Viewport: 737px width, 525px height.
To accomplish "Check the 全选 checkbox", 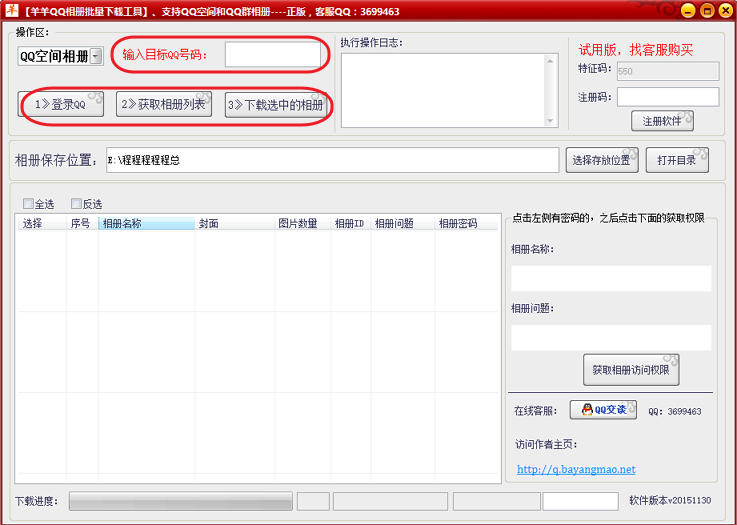I will pos(29,204).
